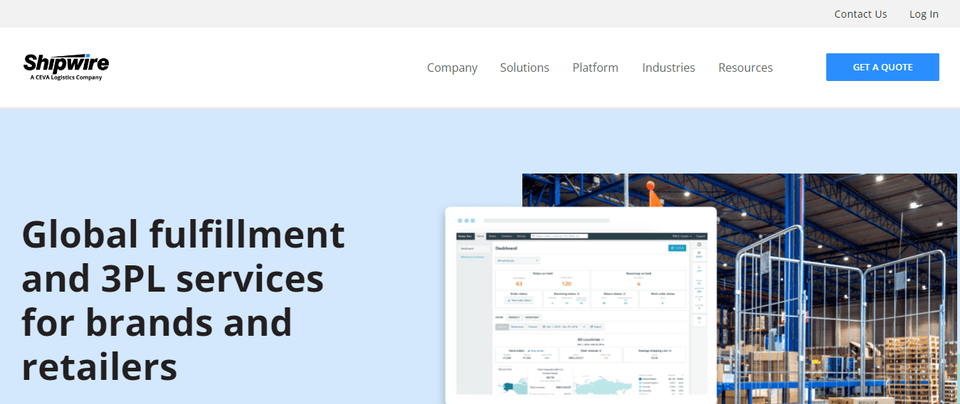Screen dimensions: 960x404
Task: Click the 'Global fulfillment and 3PL services' headline
Action: 183,300
